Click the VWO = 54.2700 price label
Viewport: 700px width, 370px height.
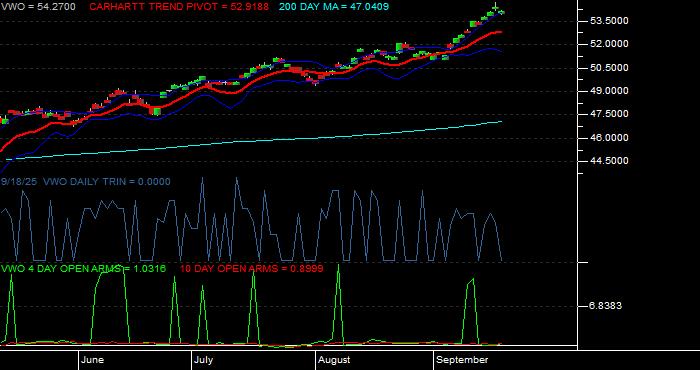coord(38,7)
